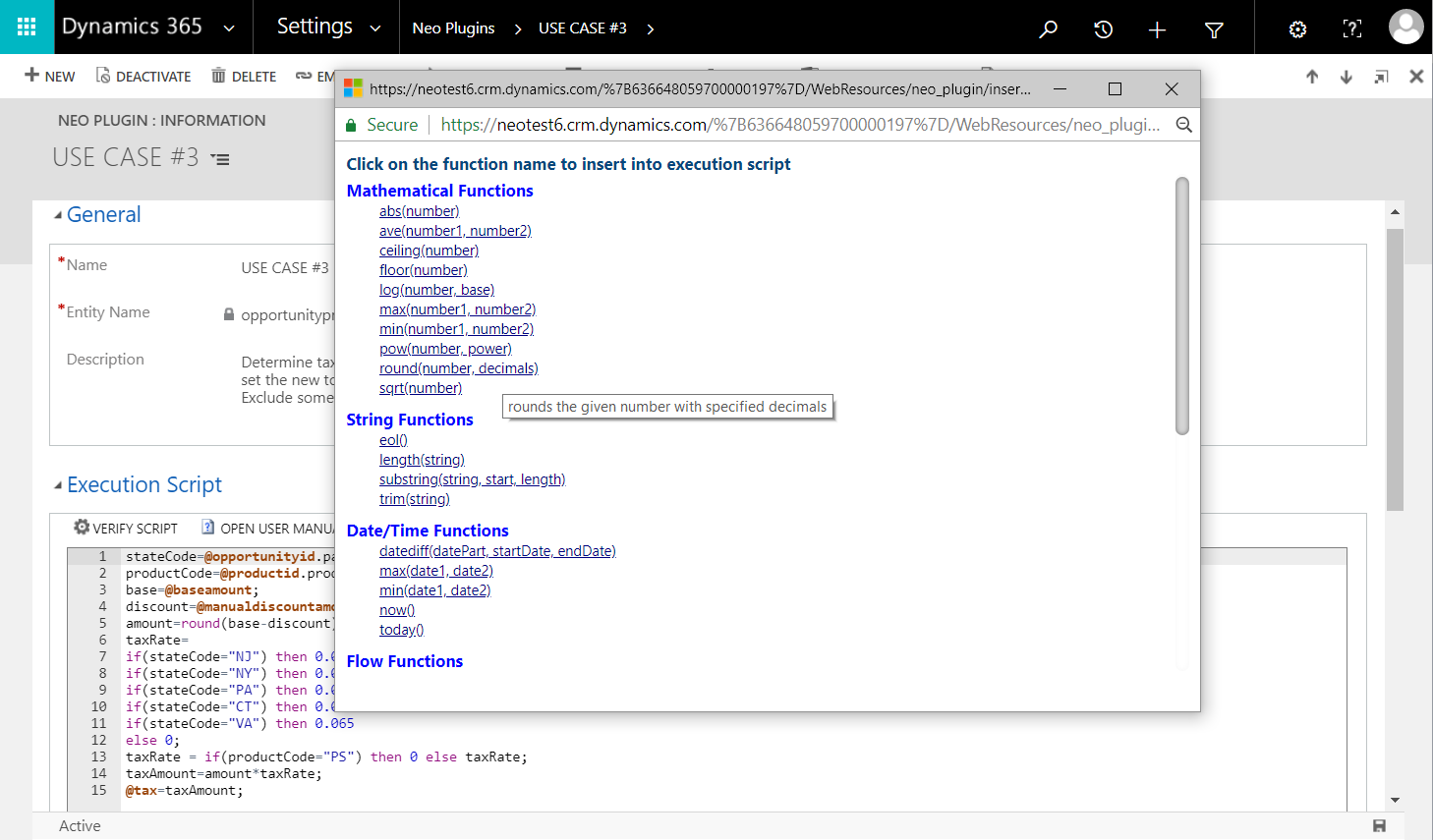1433x840 pixels.
Task: Insert floor(number) function
Action: click(x=424, y=270)
